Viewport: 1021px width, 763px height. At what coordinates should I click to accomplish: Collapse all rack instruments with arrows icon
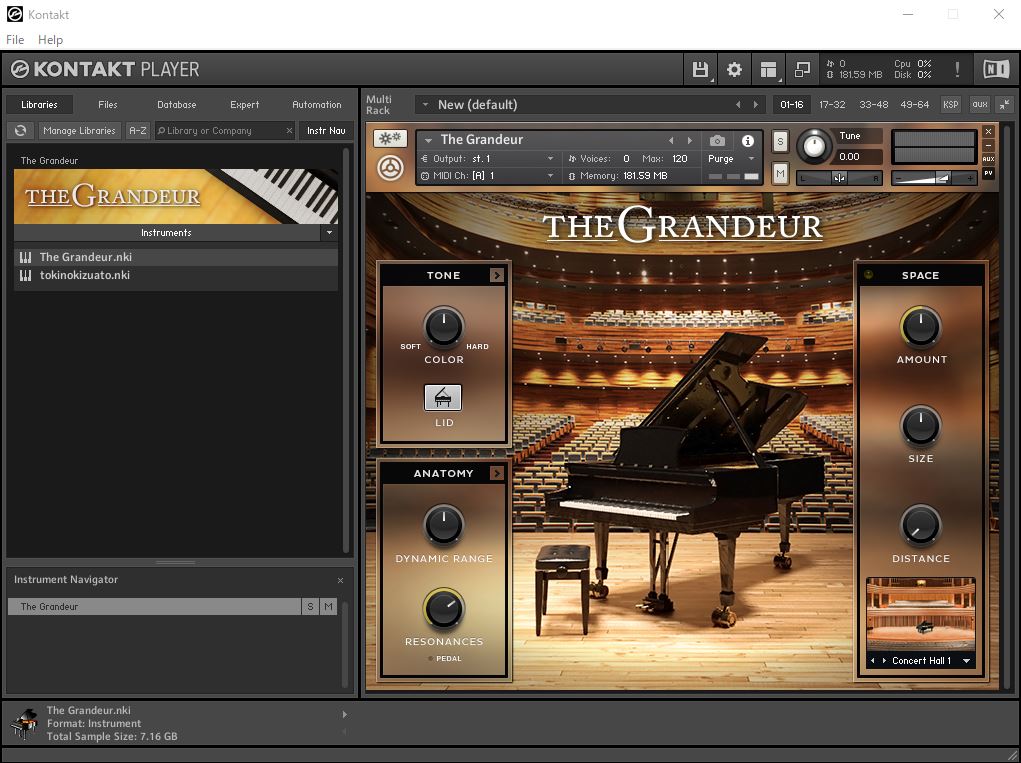pos(1005,104)
